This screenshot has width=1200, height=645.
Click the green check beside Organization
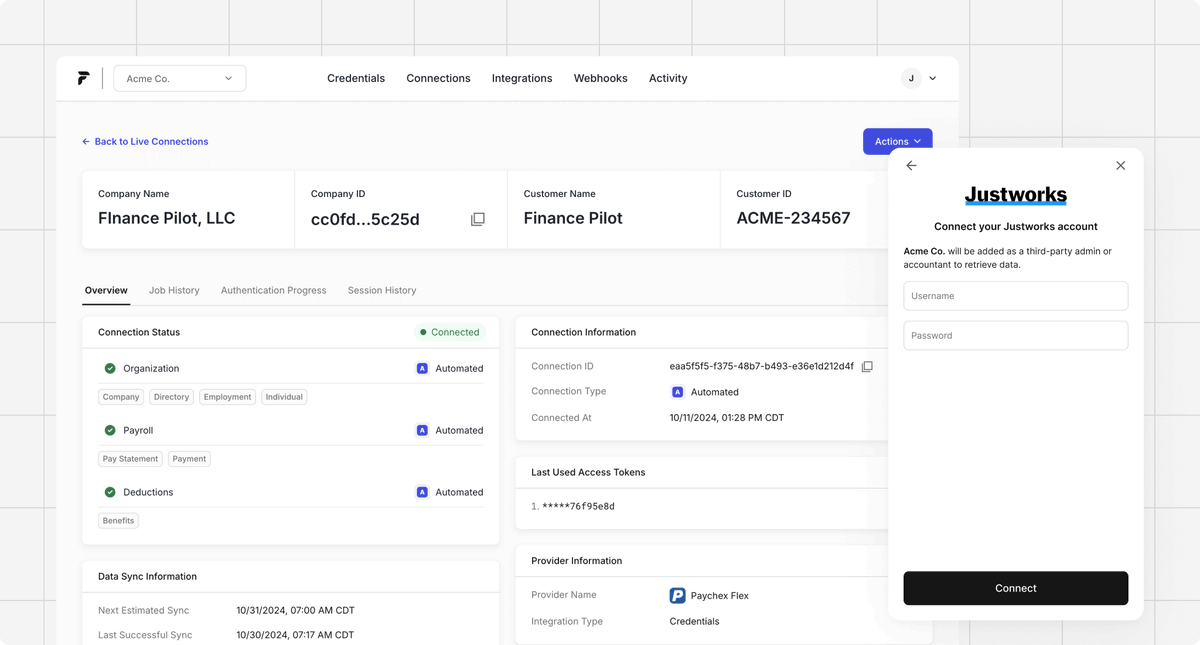[110, 368]
